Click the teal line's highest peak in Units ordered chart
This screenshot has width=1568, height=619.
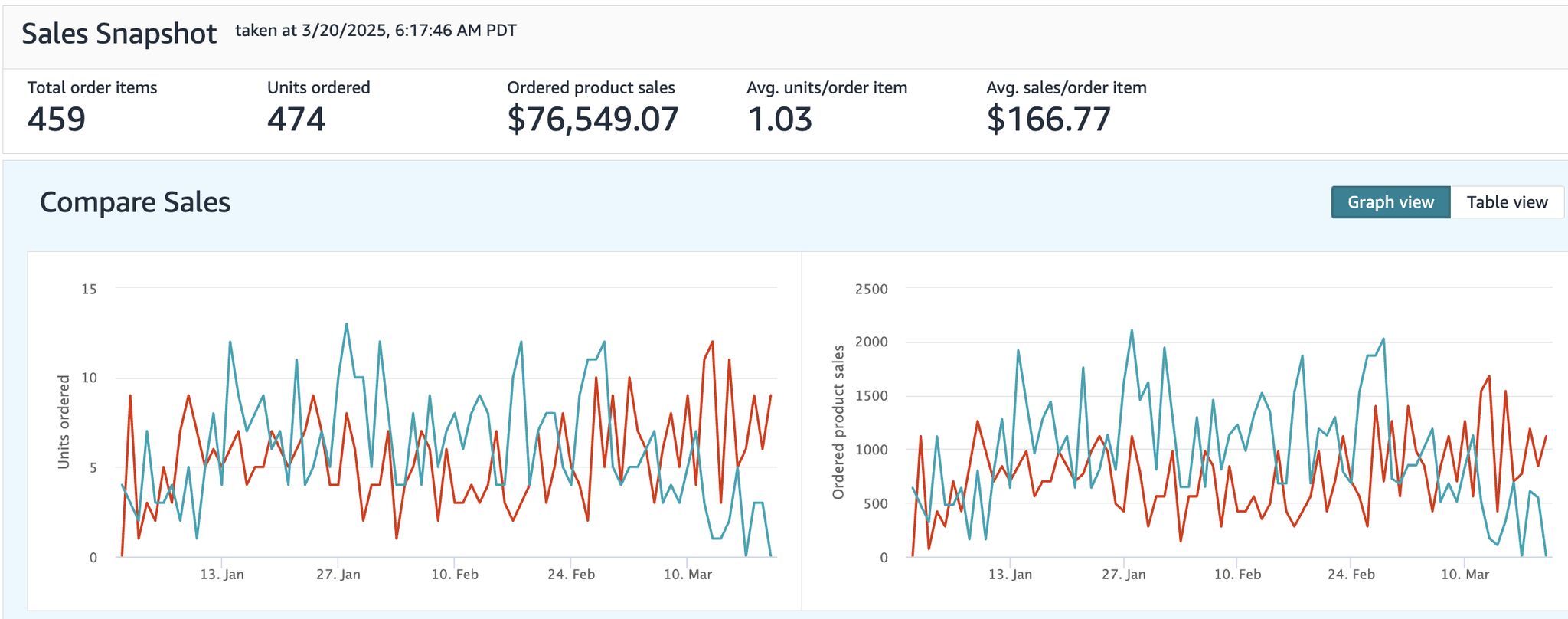347,324
